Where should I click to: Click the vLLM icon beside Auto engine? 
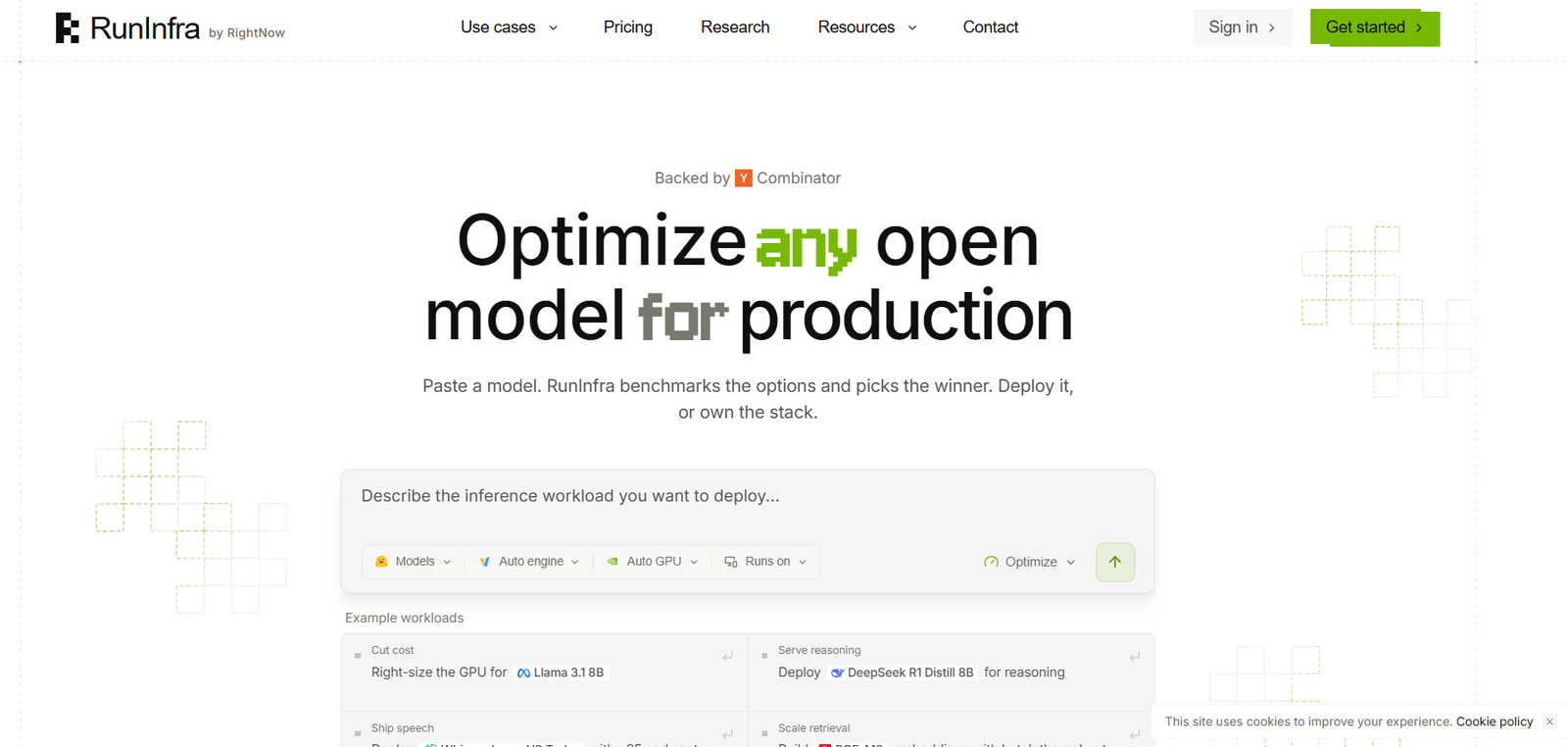coord(484,562)
